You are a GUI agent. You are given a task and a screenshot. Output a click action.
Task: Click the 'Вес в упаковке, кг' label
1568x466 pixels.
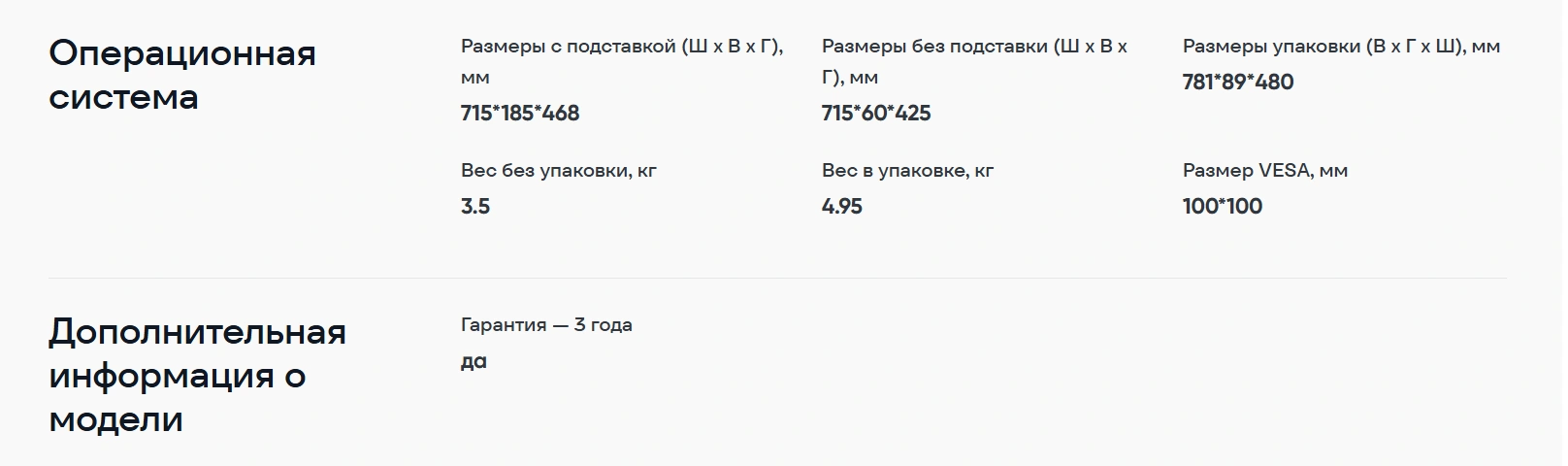pyautogui.click(x=908, y=171)
